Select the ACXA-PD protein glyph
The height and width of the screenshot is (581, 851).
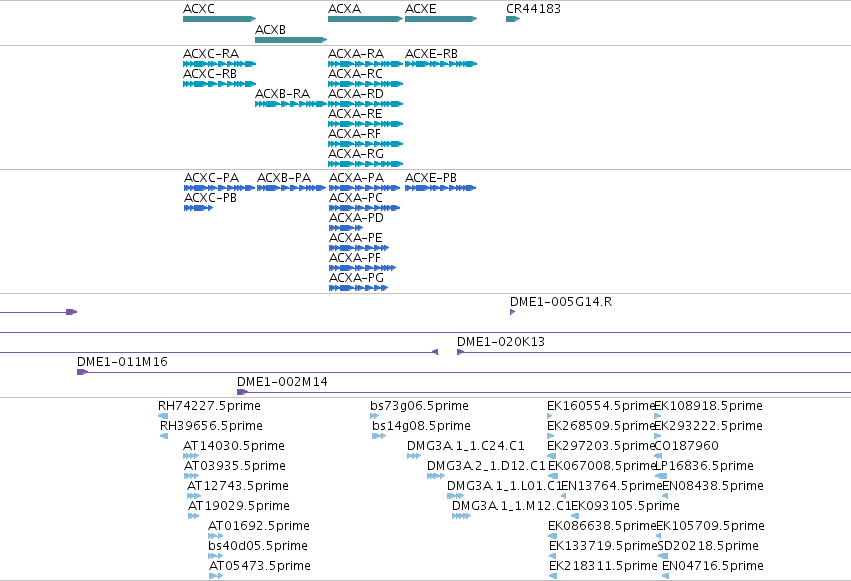346,228
